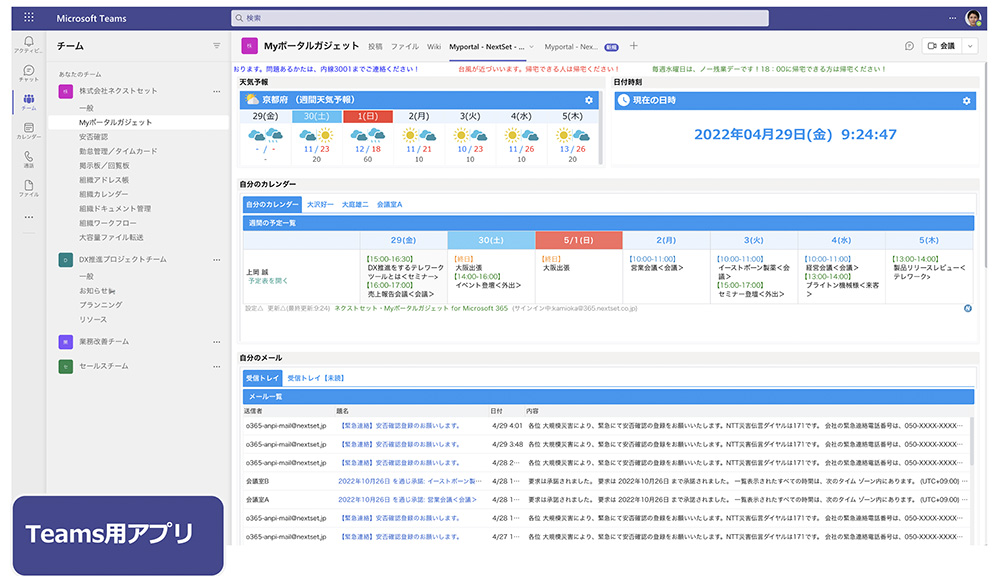The image size is (1000, 576).
Task: Select the 大沢好一 calendar tab
Action: pos(320,205)
